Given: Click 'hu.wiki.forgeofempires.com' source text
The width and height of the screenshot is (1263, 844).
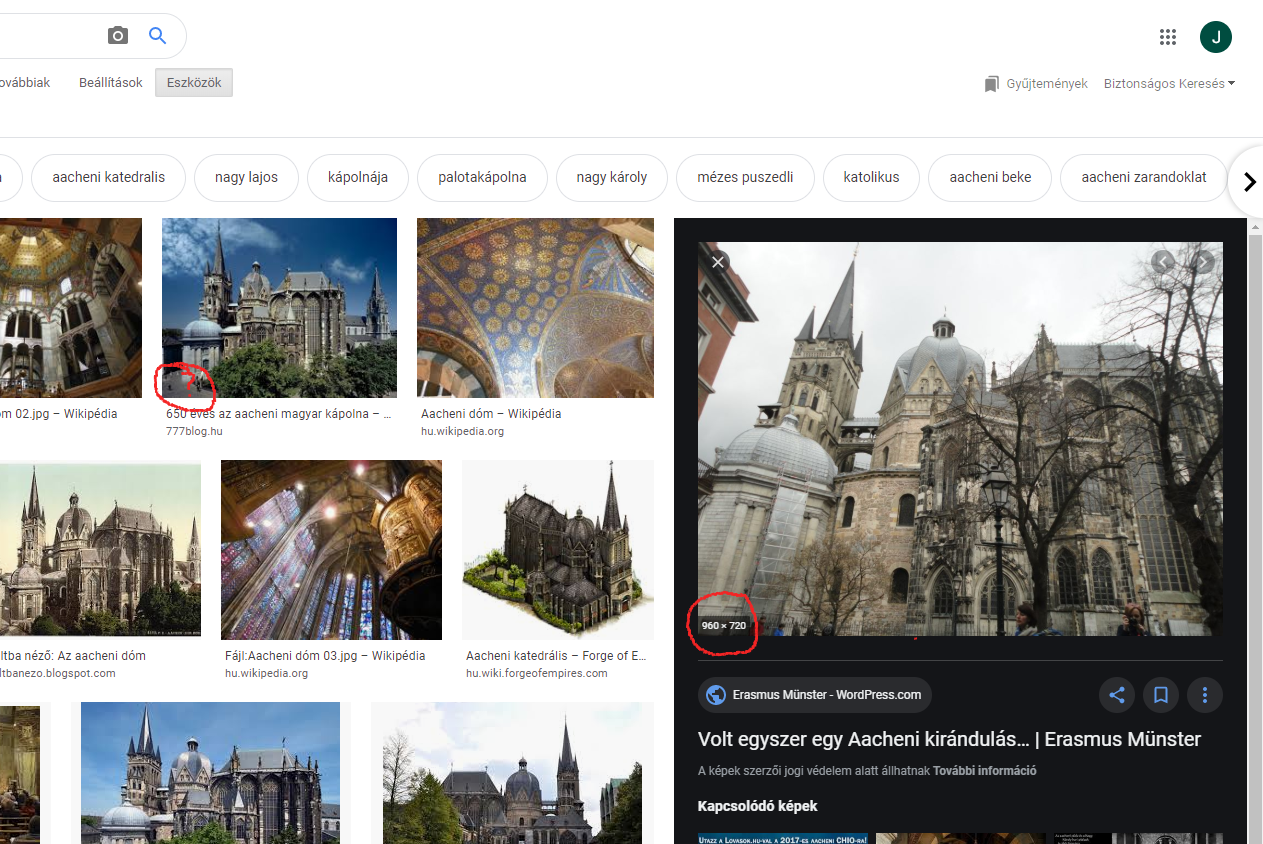Looking at the screenshot, I should click(537, 673).
